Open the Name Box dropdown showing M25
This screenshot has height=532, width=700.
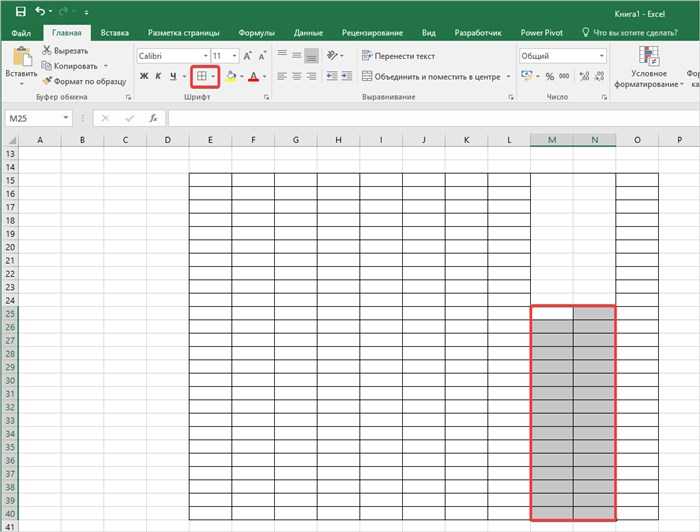coord(66,118)
